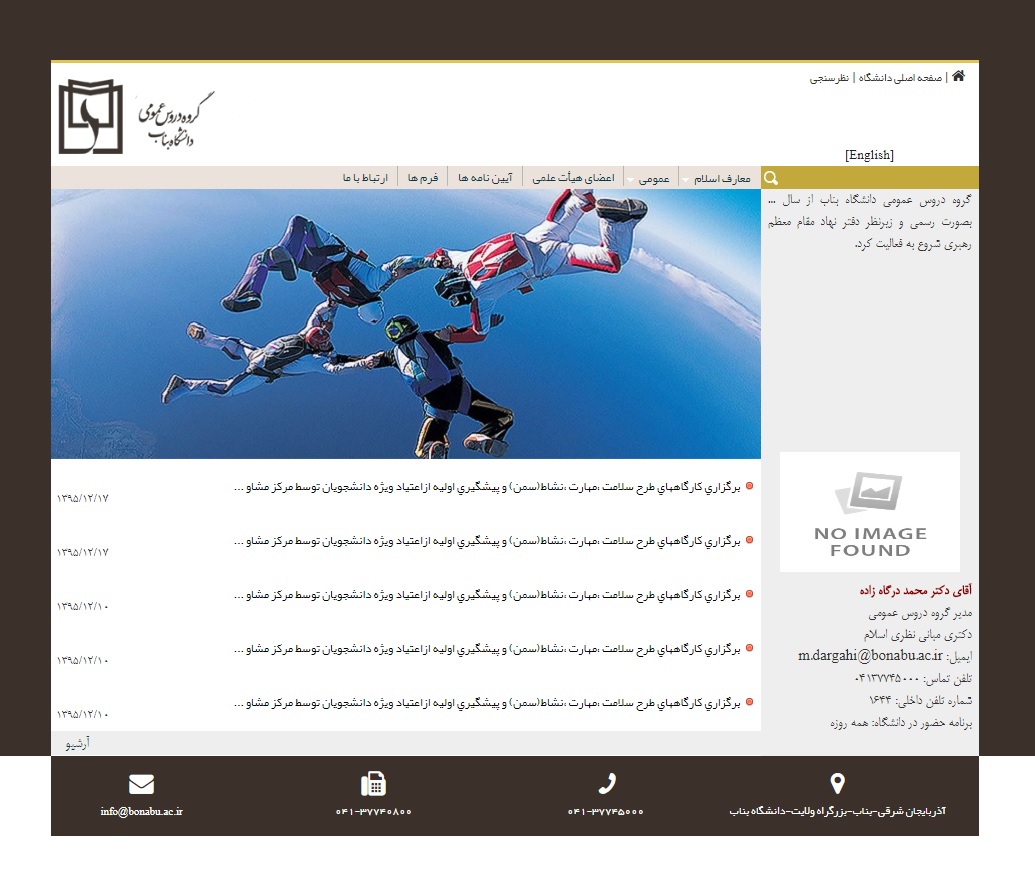Click the شماره تلفن داخلی extension line
Image resolution: width=1035 pixels, height=882 pixels.
coord(920,700)
